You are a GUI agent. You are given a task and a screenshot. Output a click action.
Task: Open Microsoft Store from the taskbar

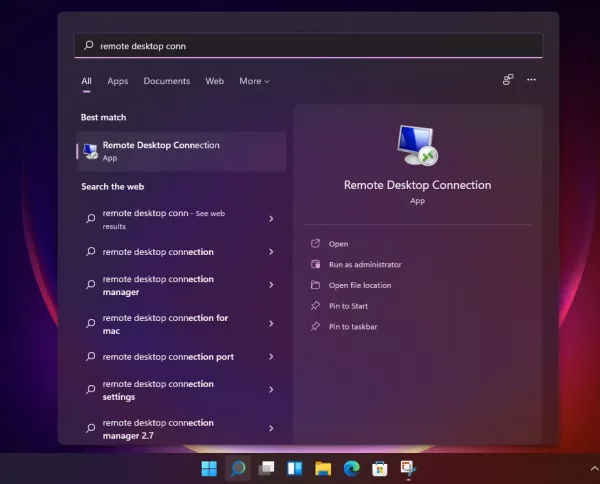click(380, 468)
